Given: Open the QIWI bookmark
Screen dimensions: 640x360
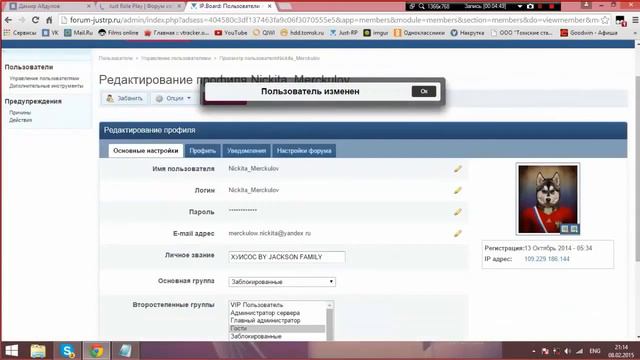Looking at the screenshot, I should click(264, 33).
